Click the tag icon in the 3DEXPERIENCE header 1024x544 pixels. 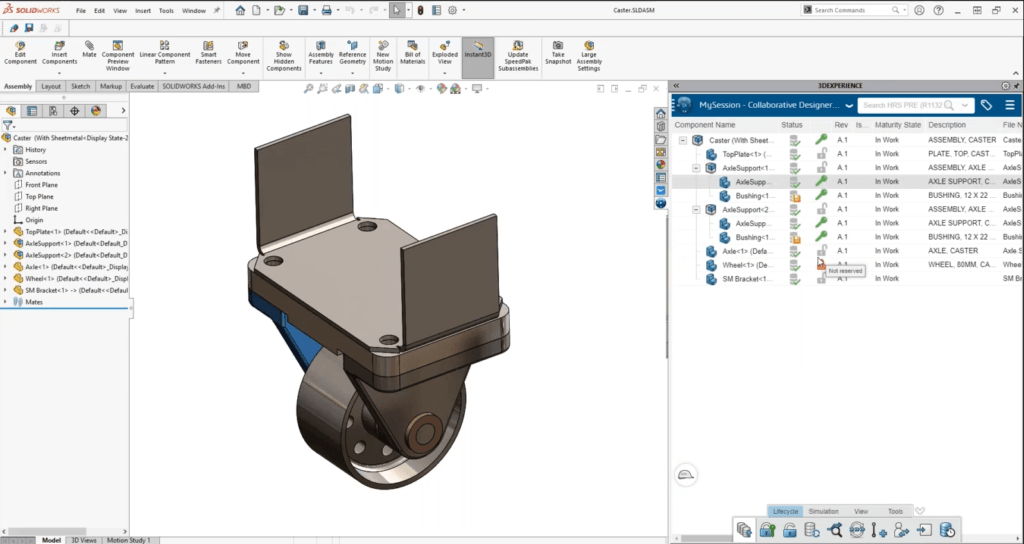point(986,105)
